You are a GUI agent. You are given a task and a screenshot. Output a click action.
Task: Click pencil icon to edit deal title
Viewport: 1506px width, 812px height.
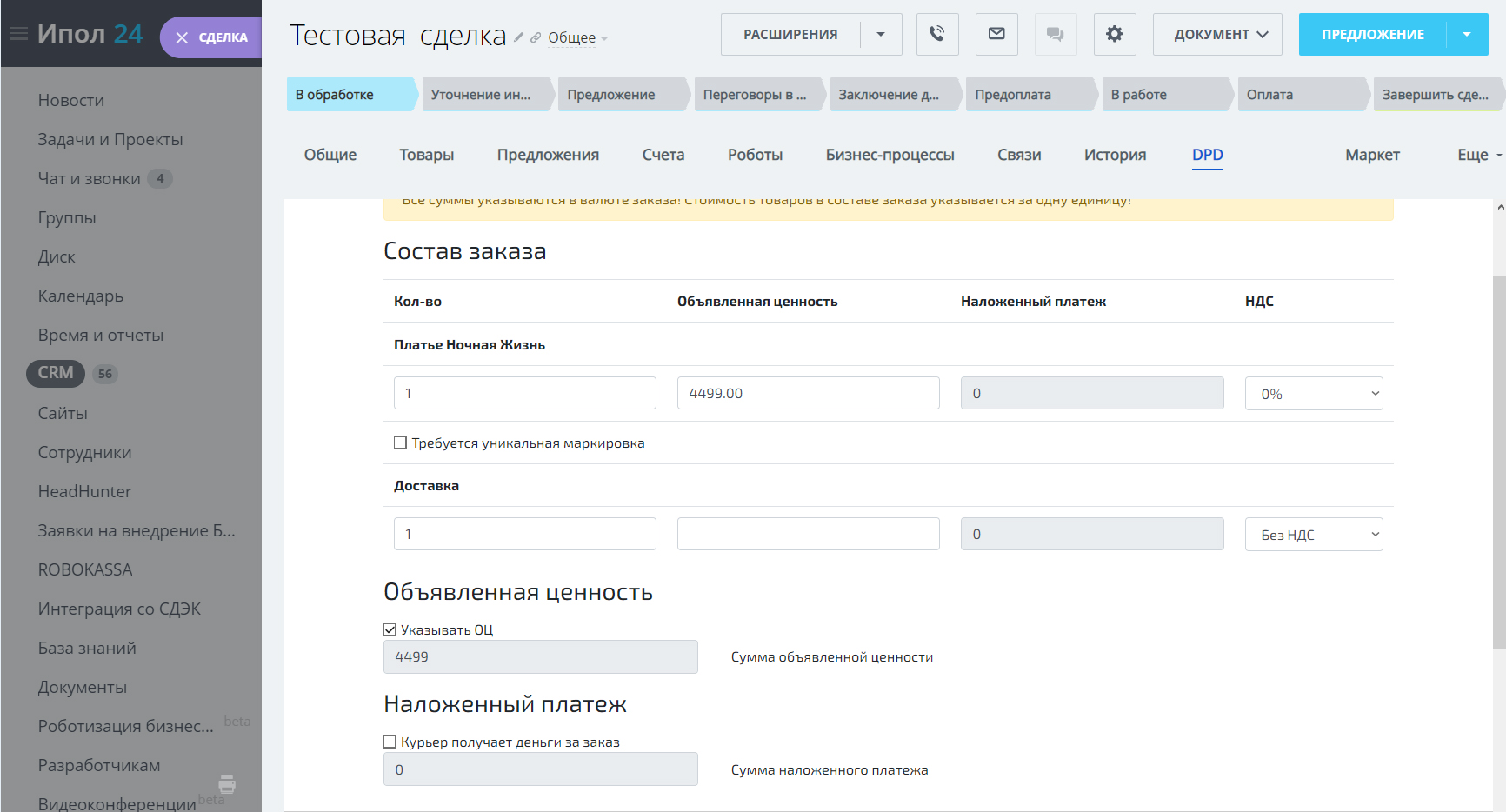point(518,37)
